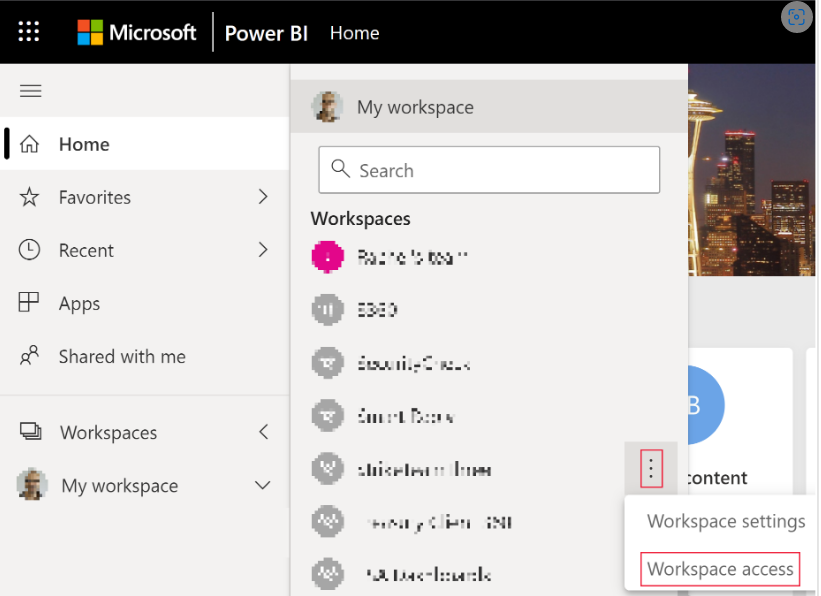This screenshot has height=596, width=821.
Task: Choose Workspace access from context menu
Action: click(x=720, y=569)
